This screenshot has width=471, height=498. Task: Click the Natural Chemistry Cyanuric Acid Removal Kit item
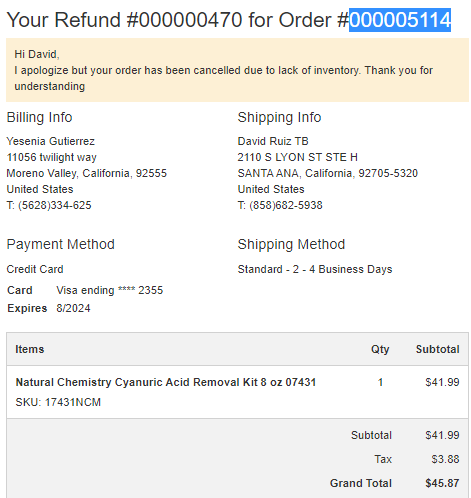coord(166,382)
